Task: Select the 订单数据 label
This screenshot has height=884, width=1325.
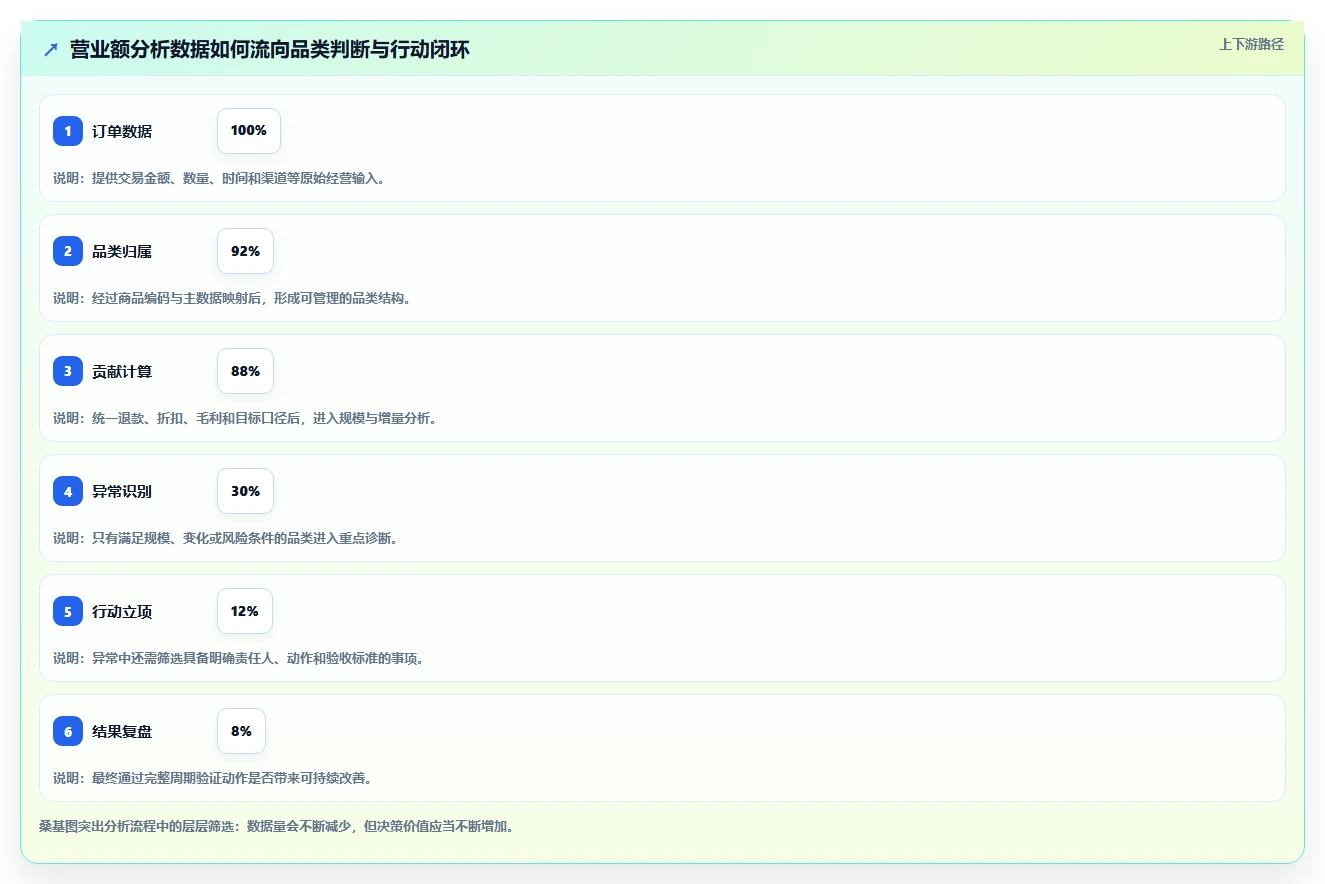Action: coord(122,131)
